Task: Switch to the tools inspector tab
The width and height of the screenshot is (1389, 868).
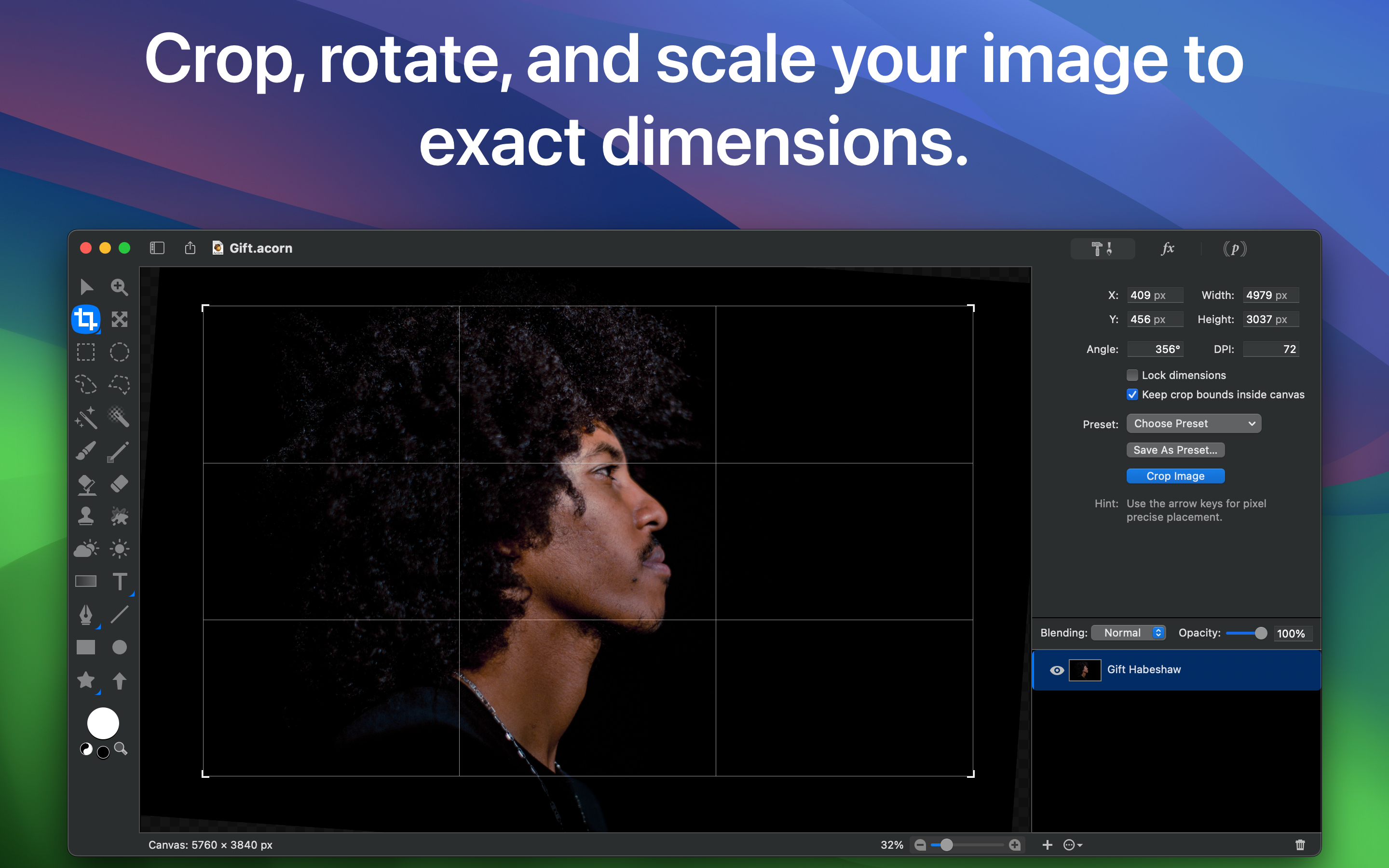Action: (1102, 248)
